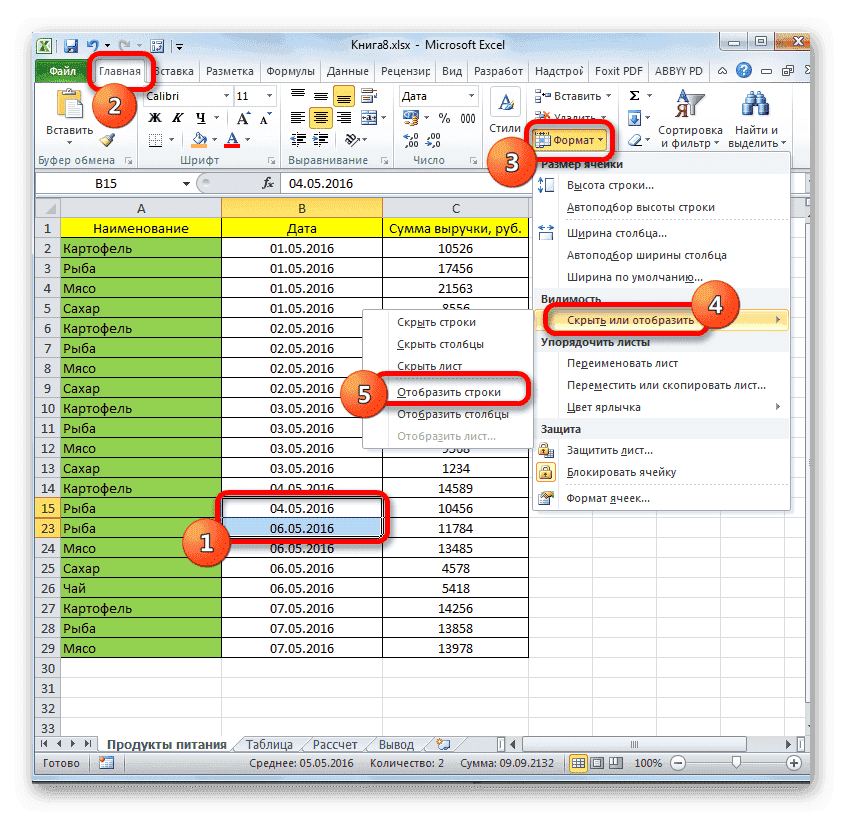Click the increase font size (А) icon

click(x=242, y=116)
